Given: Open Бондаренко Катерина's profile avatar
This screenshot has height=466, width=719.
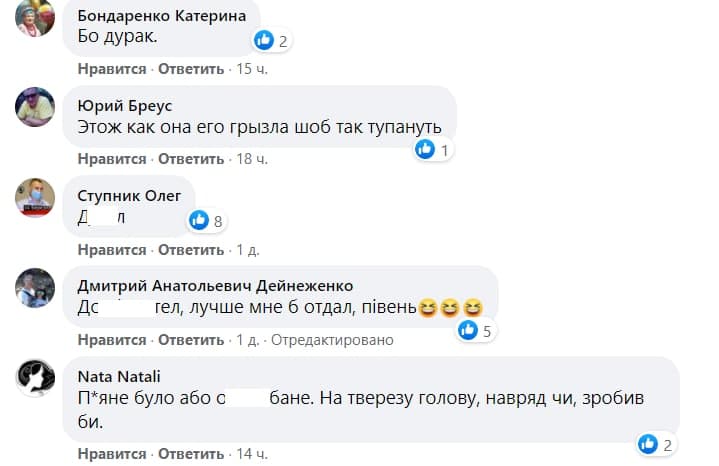Looking at the screenshot, I should (x=35, y=20).
